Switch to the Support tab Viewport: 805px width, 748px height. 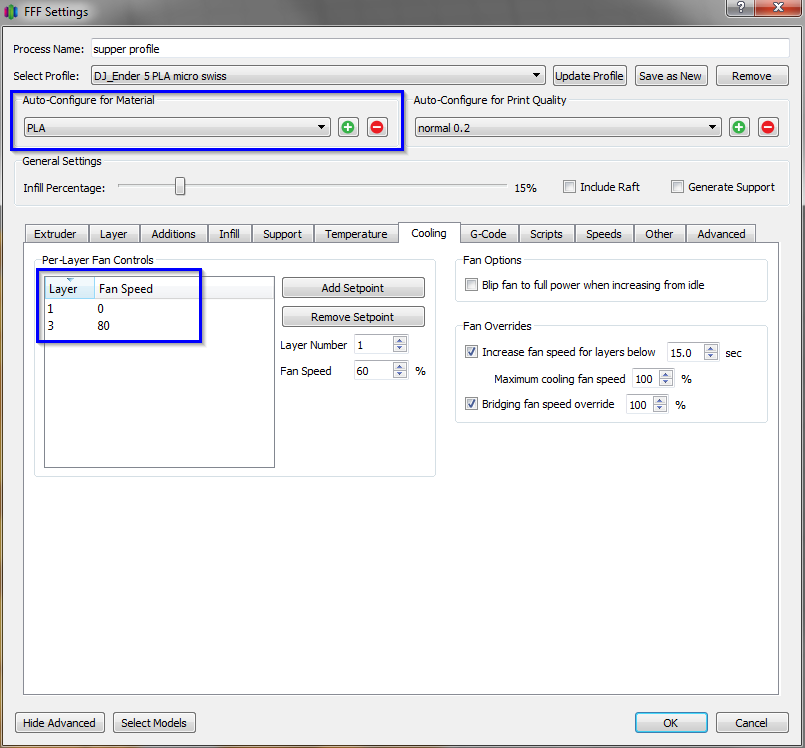coord(282,234)
